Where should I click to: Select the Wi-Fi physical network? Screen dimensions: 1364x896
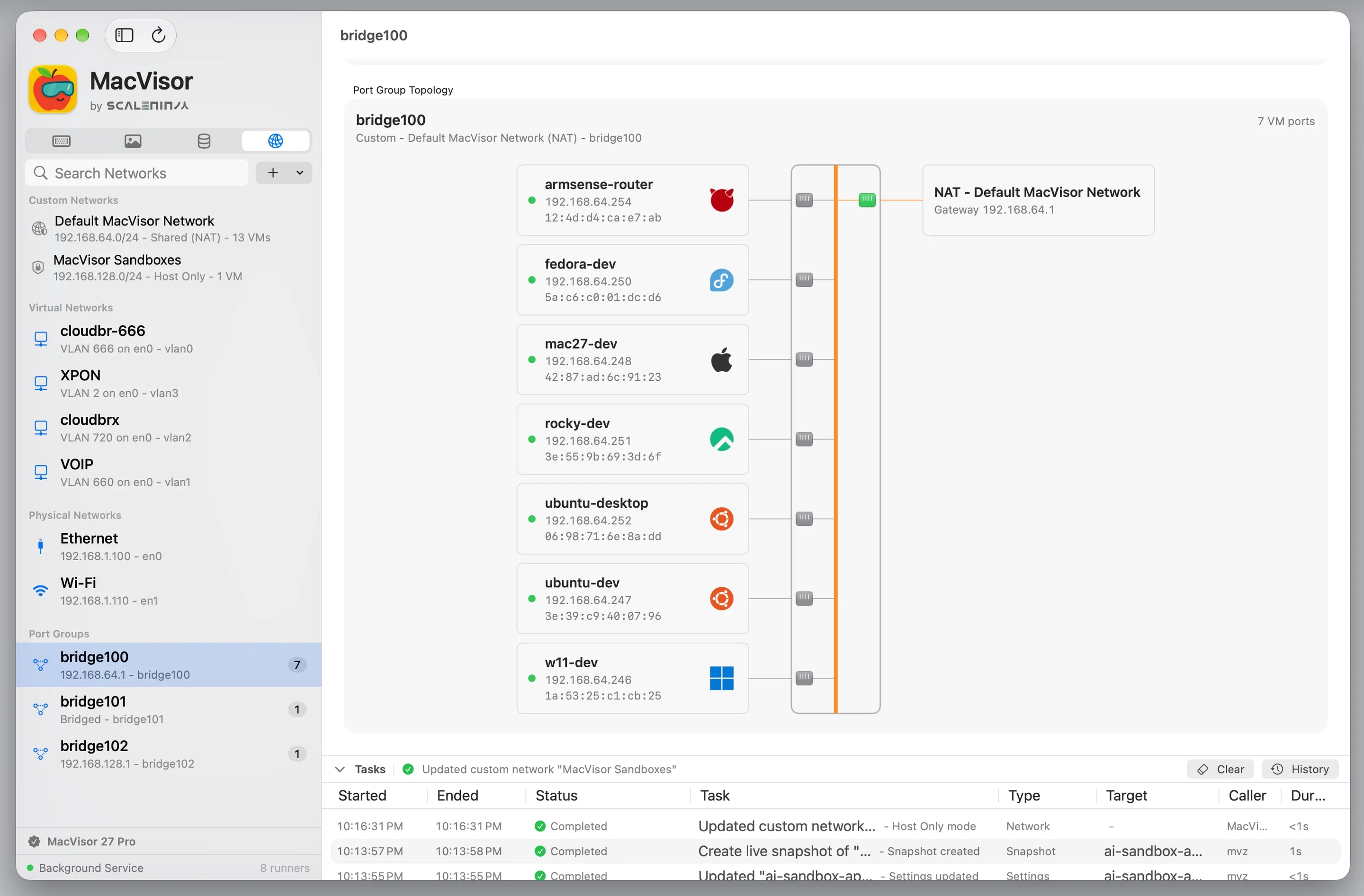coord(169,591)
